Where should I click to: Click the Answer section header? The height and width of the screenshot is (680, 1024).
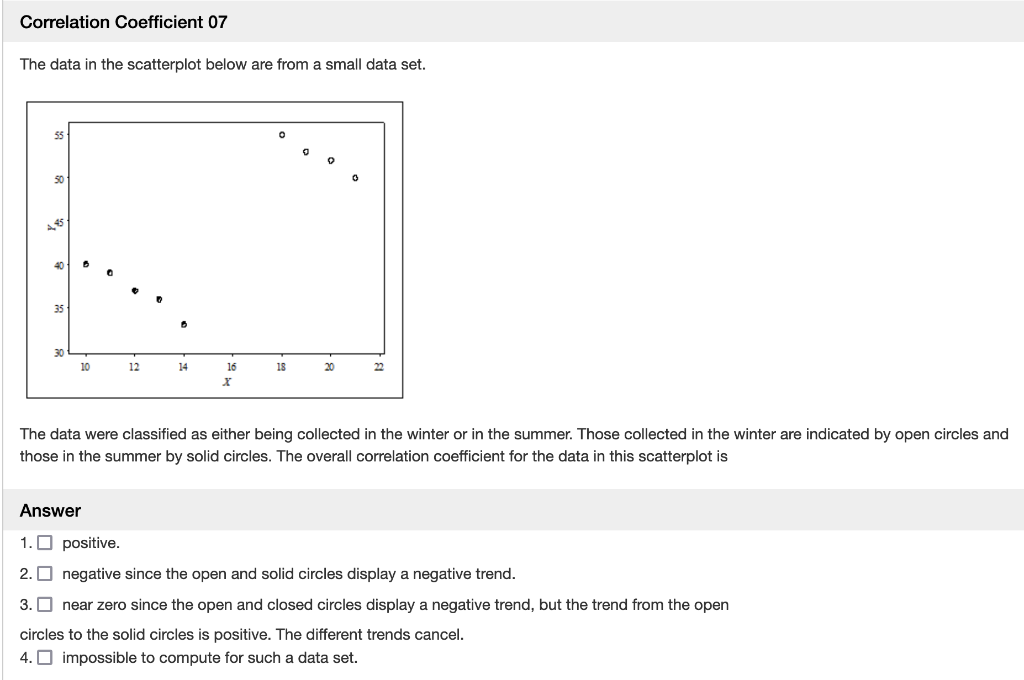coord(50,510)
